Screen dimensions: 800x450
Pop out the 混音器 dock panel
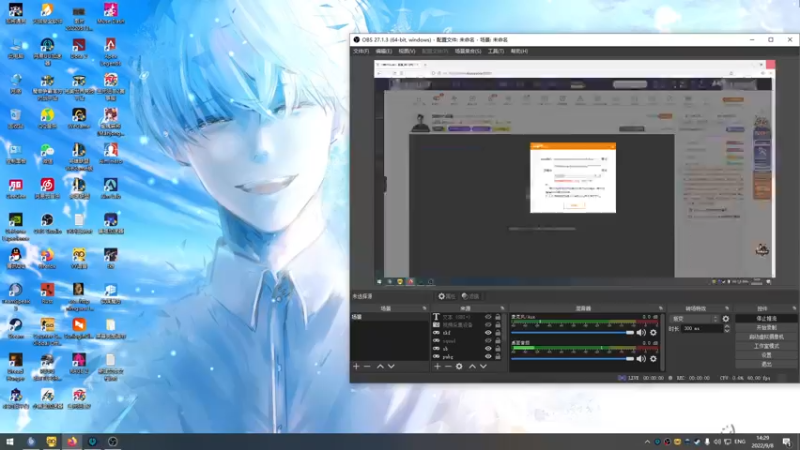pos(661,308)
